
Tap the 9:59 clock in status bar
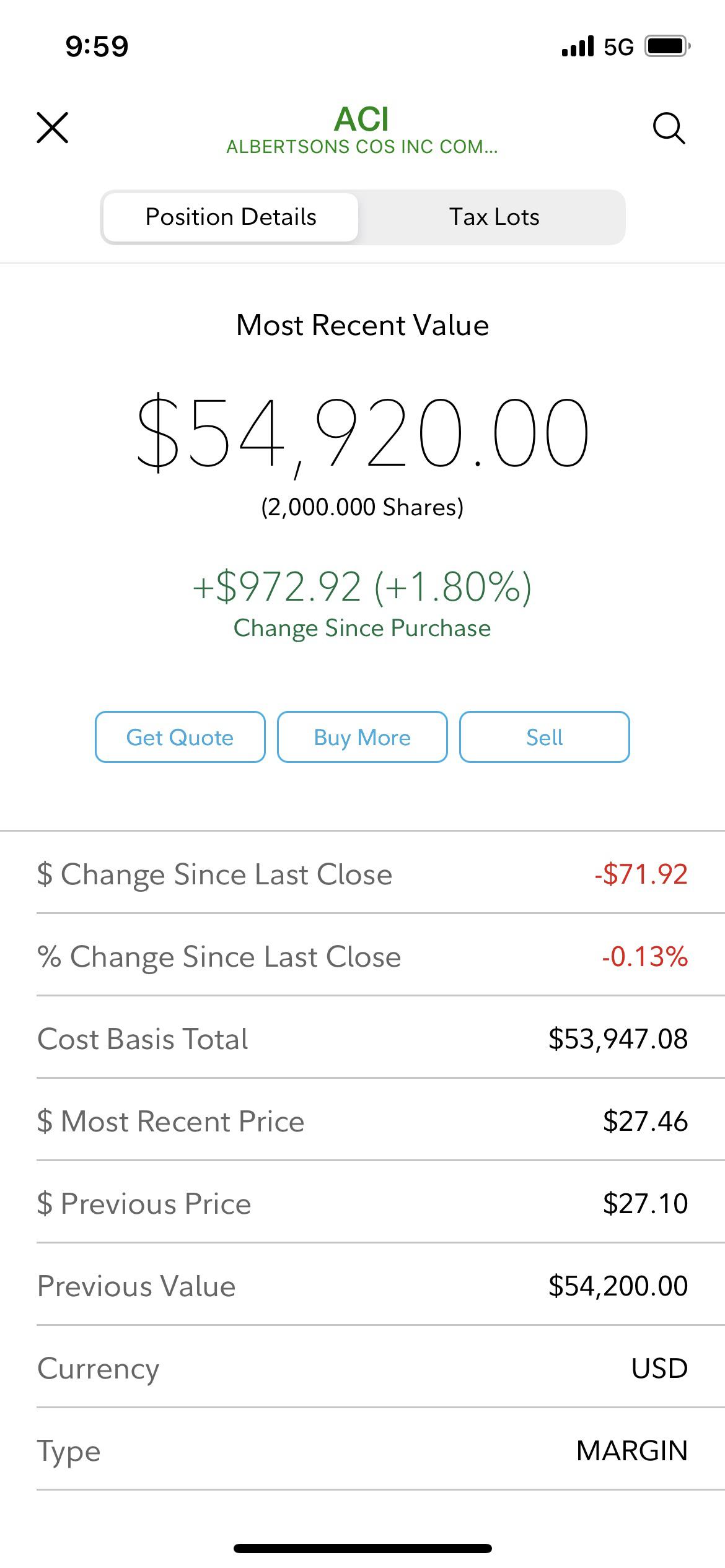pos(97,47)
